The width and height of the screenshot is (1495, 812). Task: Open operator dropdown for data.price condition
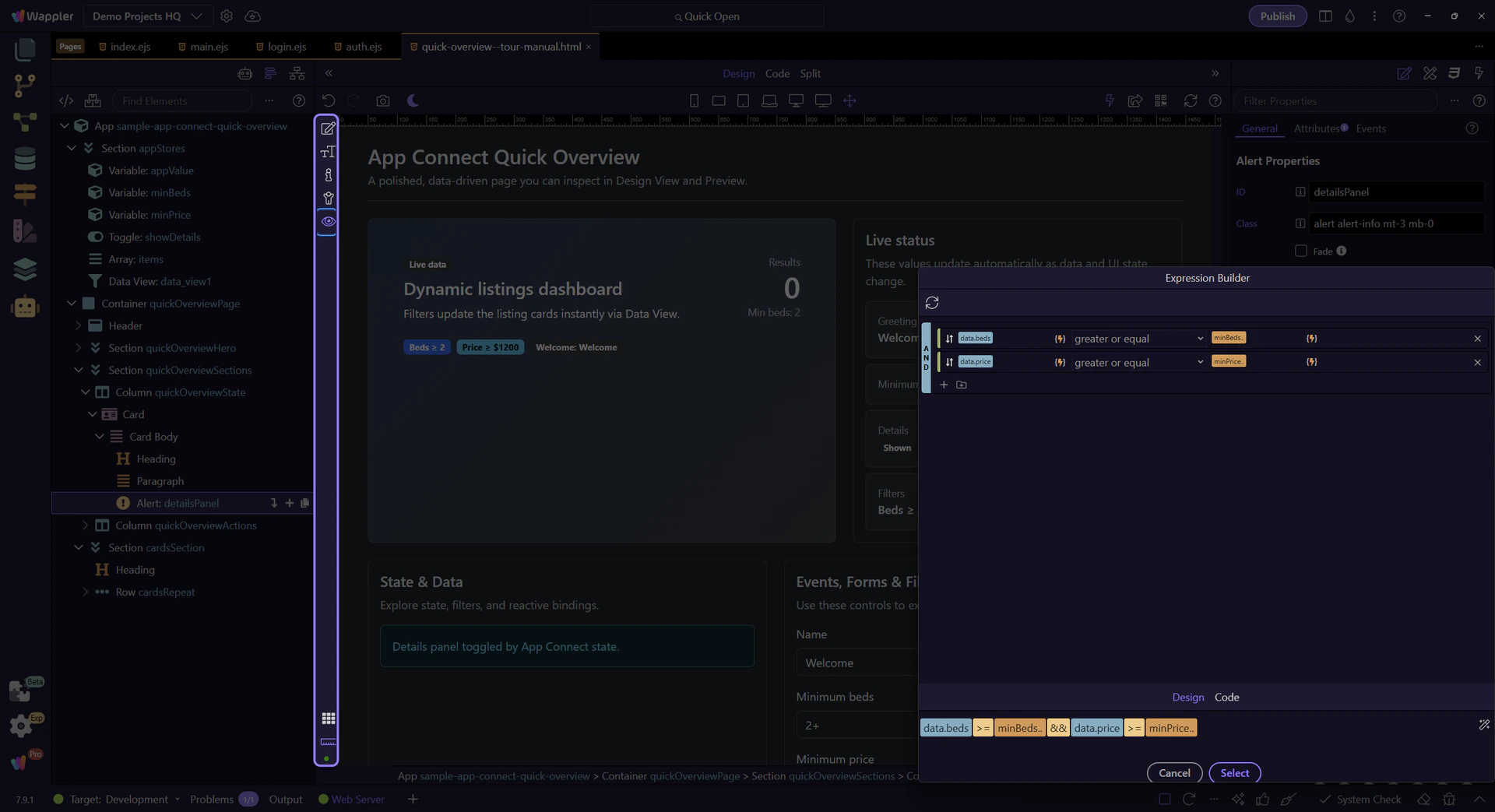1138,363
